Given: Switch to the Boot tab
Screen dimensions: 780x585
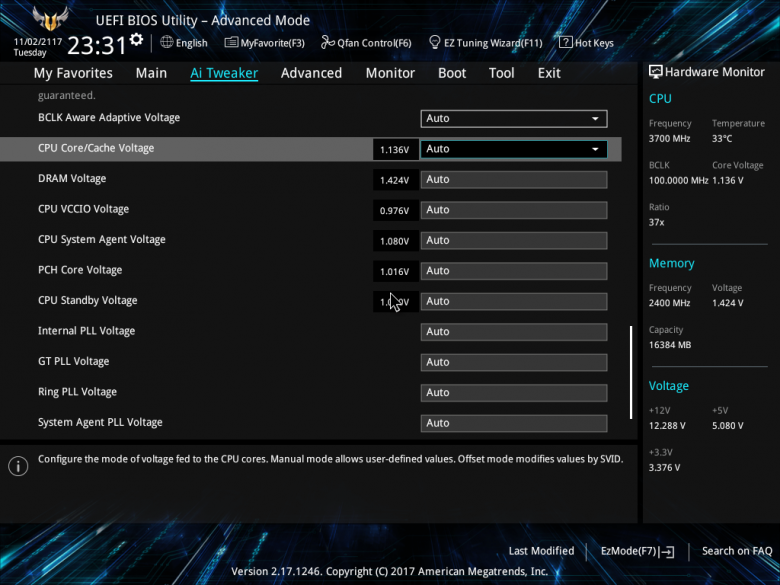Looking at the screenshot, I should point(452,73).
